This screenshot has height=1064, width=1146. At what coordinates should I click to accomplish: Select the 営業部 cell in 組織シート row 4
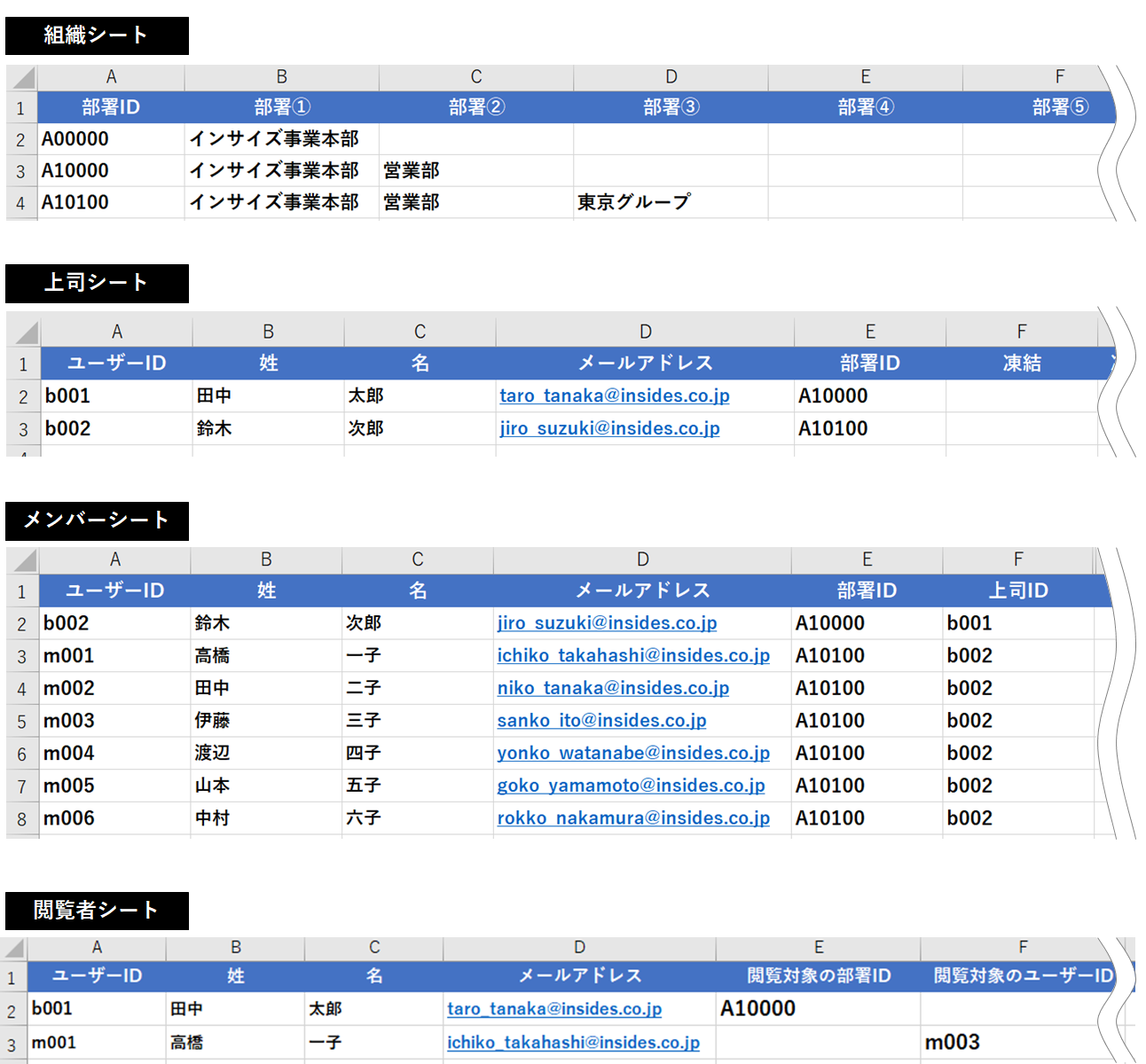pos(476,202)
